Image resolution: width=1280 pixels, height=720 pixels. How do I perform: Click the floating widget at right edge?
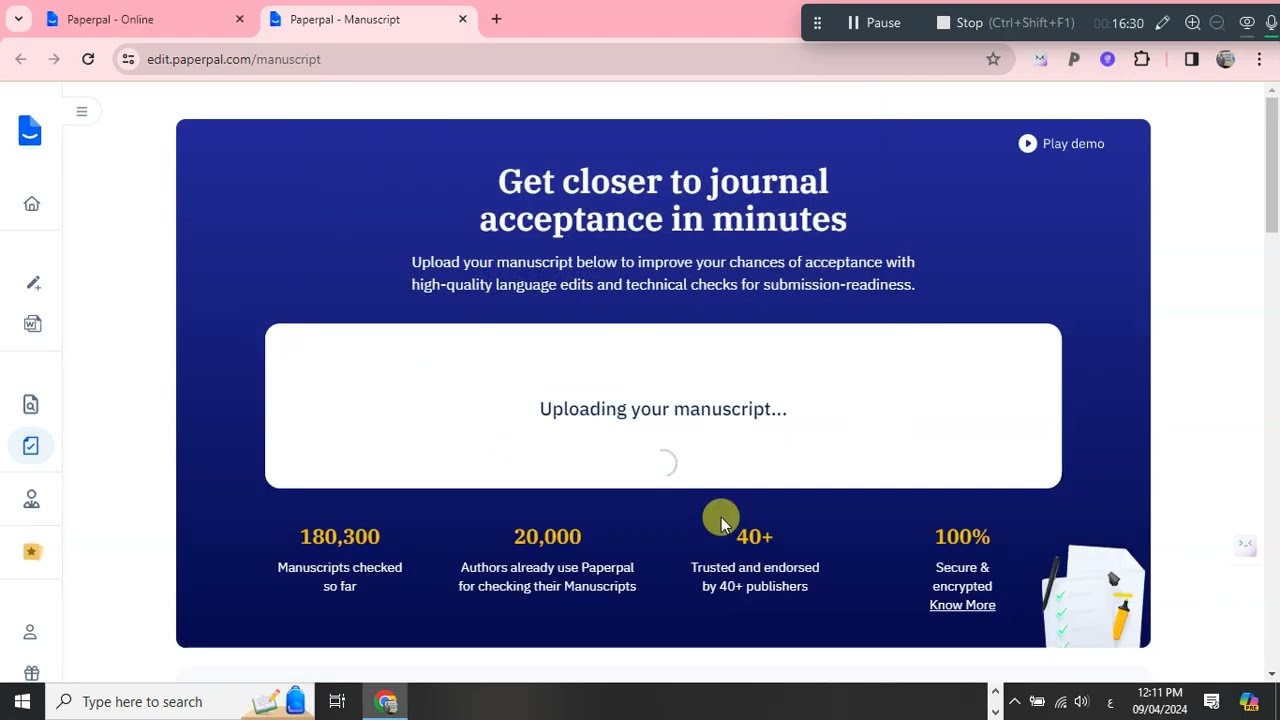coord(1246,544)
